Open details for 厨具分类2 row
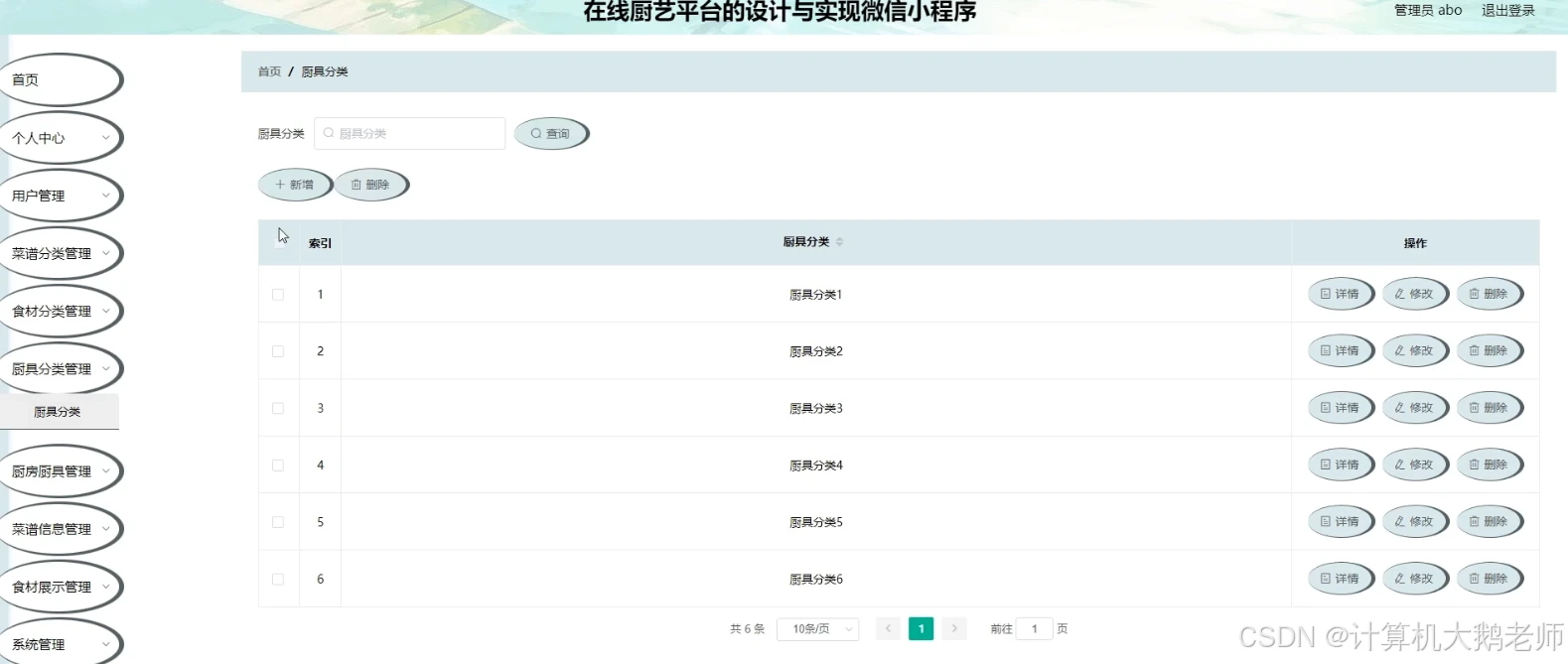This screenshot has height=664, width=1568. coord(1341,350)
